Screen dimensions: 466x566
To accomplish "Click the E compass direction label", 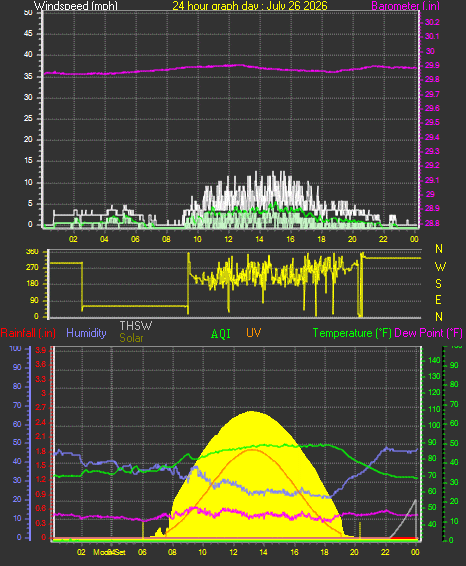I will 439,300.
